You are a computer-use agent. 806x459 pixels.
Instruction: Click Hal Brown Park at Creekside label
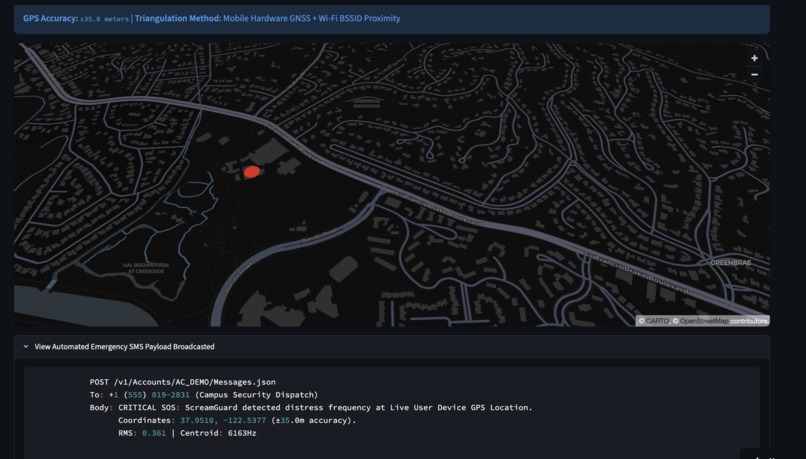146,268
